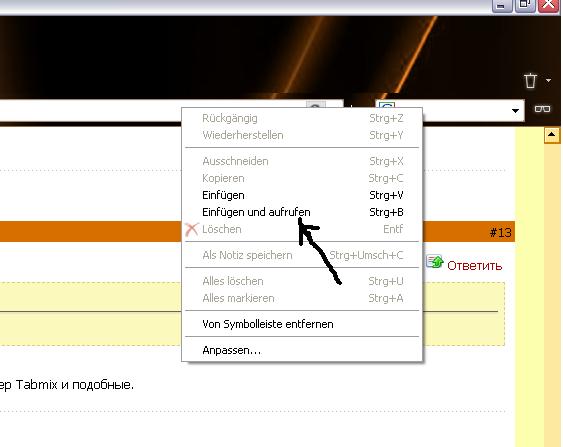Click the green reply arrow icon
Image resolution: width=563 pixels, height=447 pixels.
[x=435, y=261]
